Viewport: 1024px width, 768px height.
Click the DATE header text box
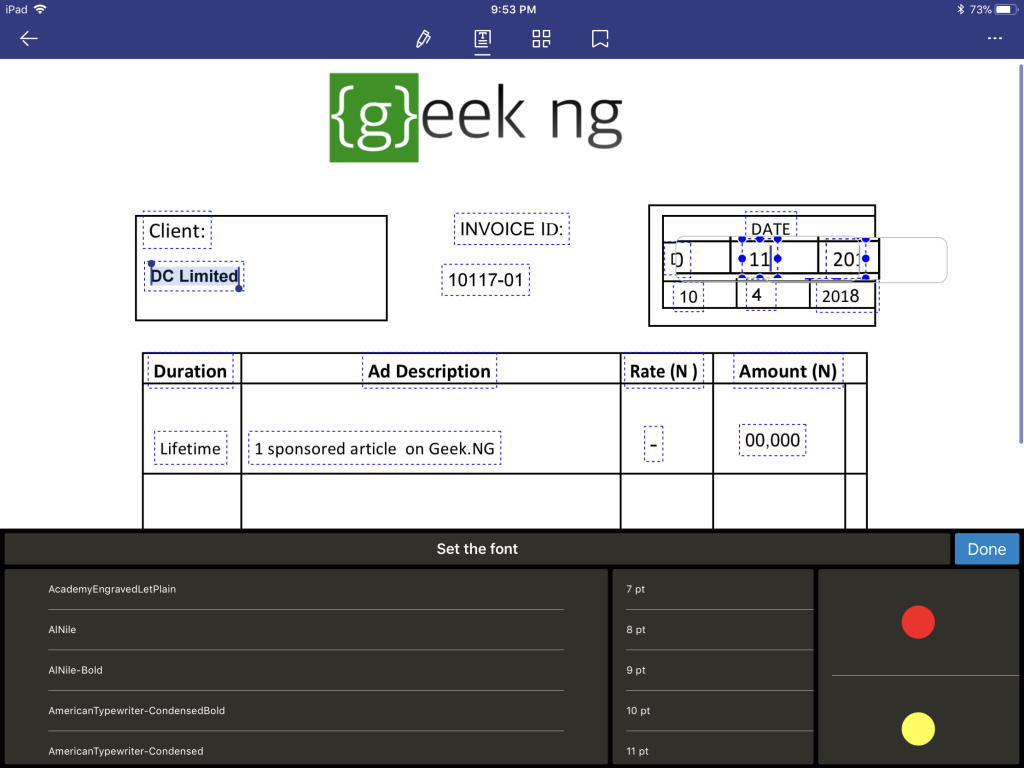pos(771,228)
